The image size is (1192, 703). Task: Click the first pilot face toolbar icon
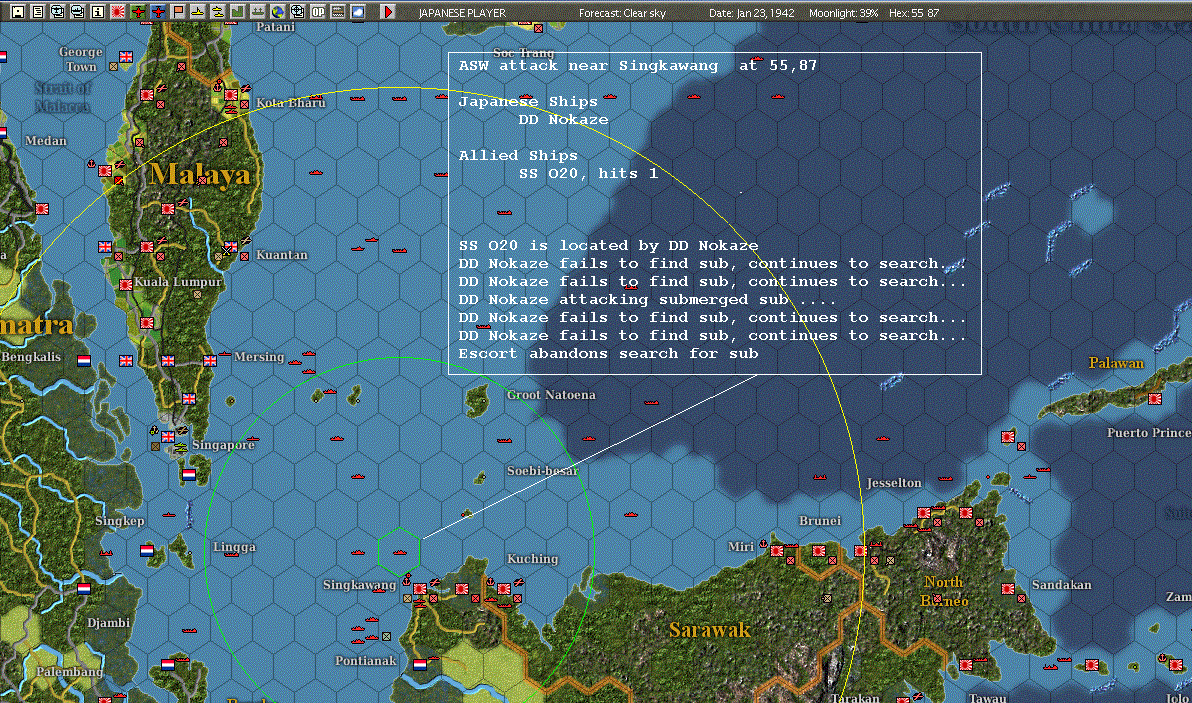(58, 11)
